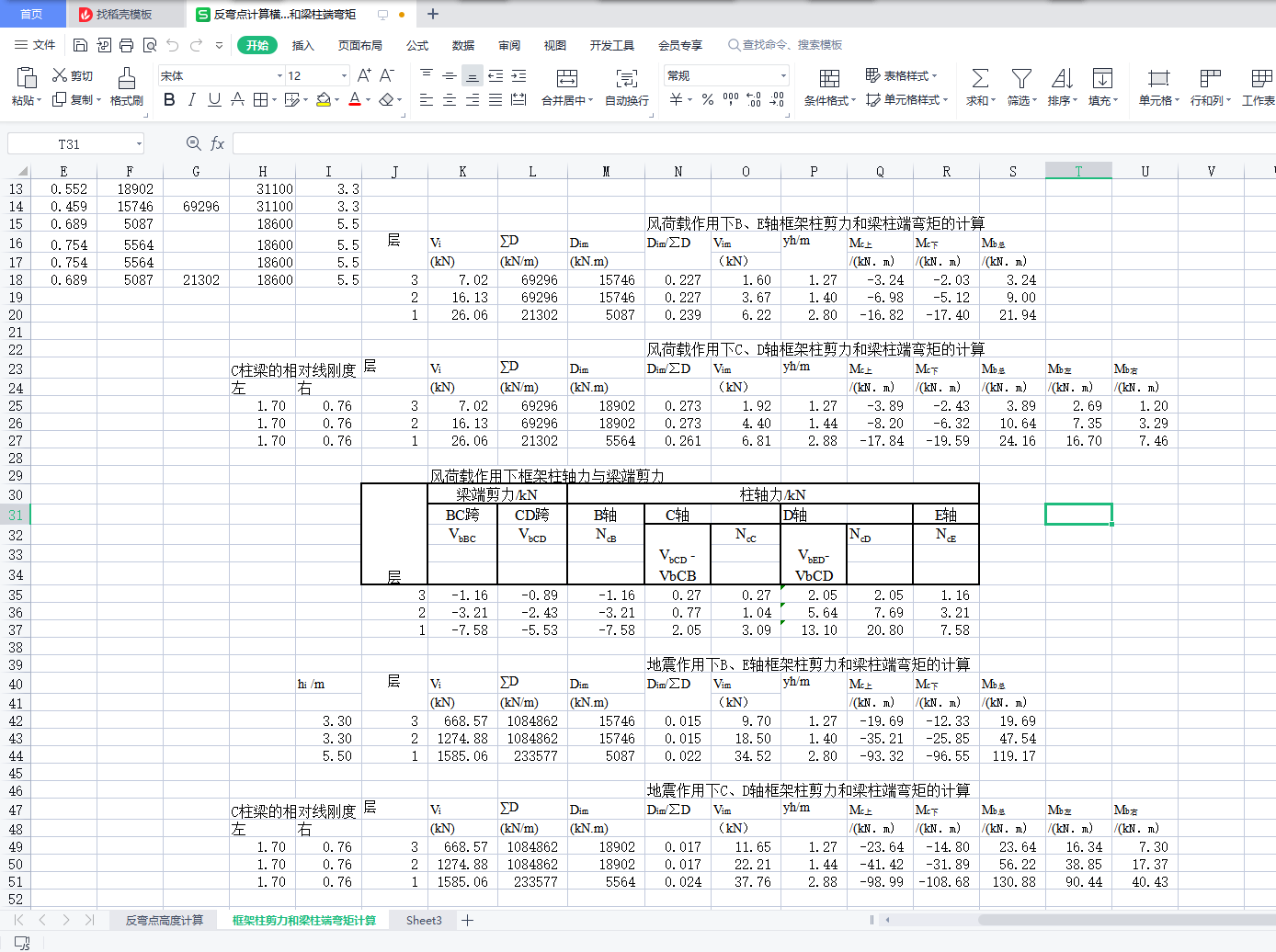The width and height of the screenshot is (1276, 952).
Task: Decrease indent of cell contents
Action: tap(496, 75)
